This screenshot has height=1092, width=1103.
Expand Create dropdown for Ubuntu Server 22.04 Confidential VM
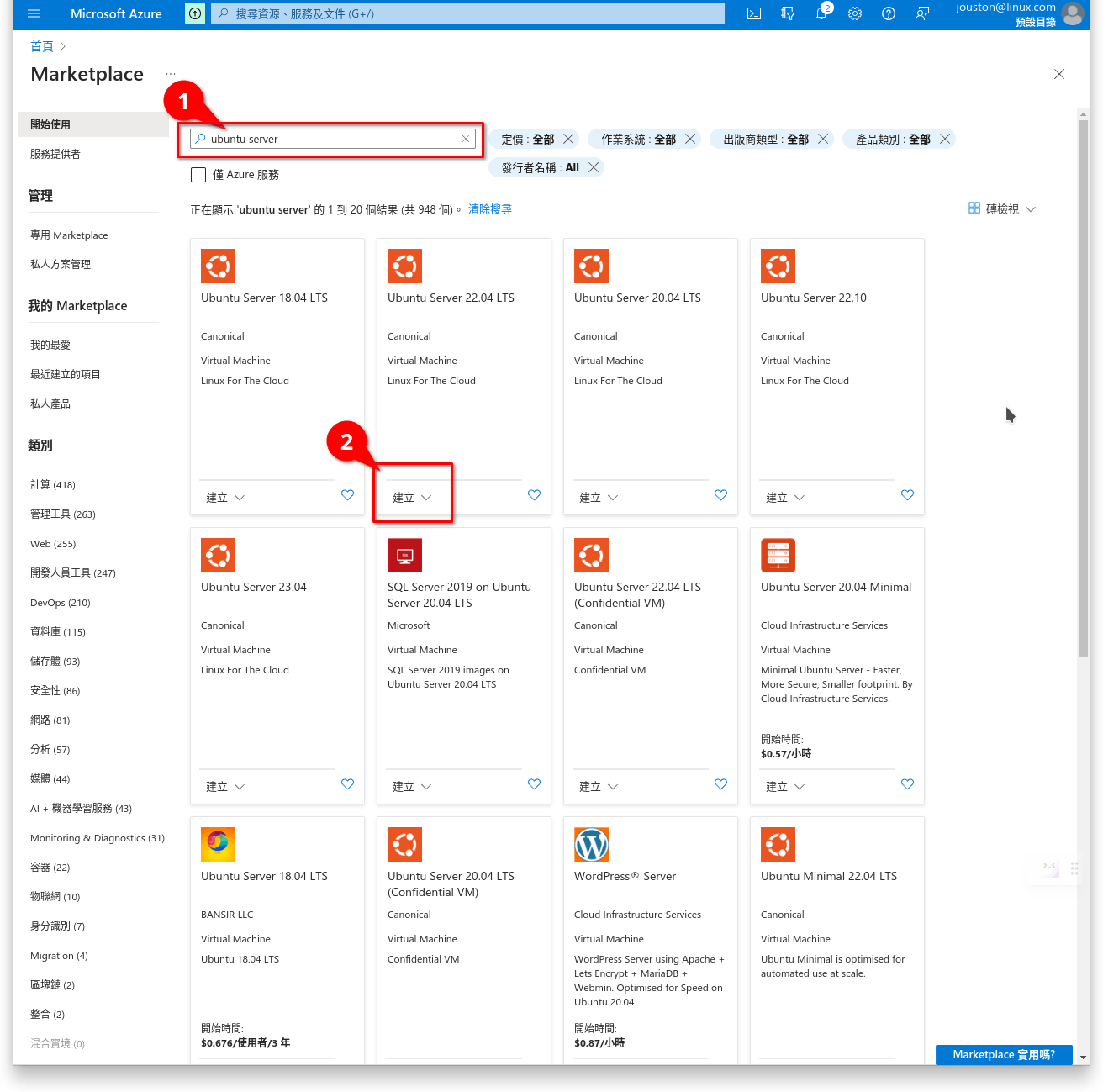599,787
